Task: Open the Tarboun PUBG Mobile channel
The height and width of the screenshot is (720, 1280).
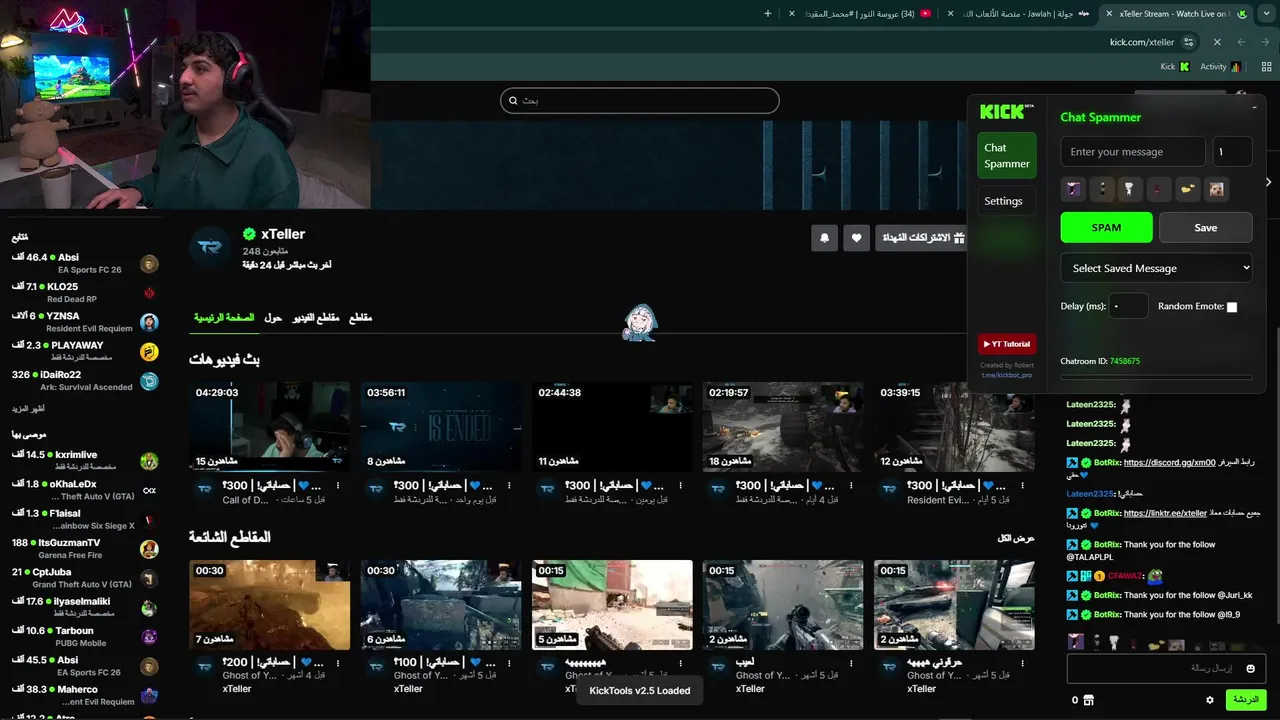Action: point(85,636)
